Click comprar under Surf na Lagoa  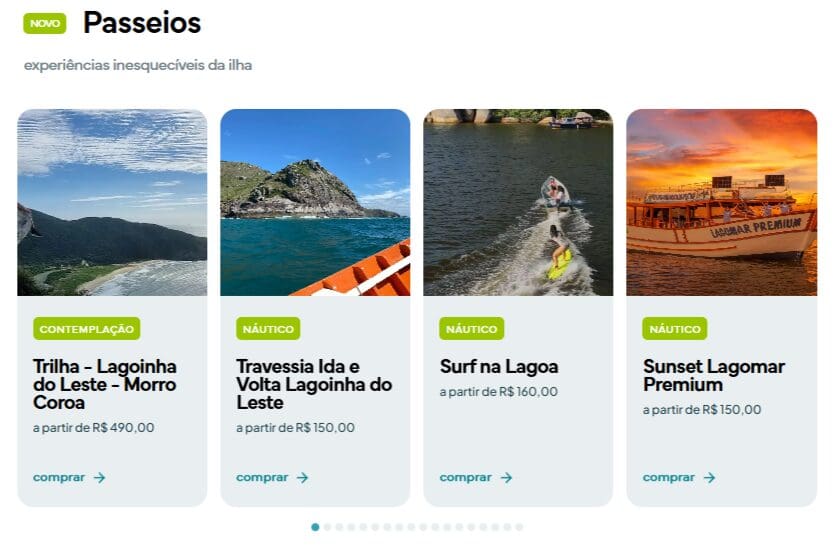tap(466, 478)
